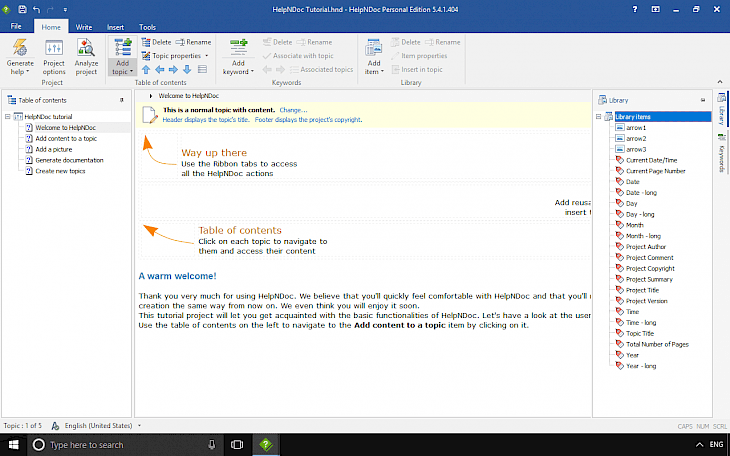Screen dimensions: 730x456
Task: Click the Add item library icon
Action: (x=374, y=48)
